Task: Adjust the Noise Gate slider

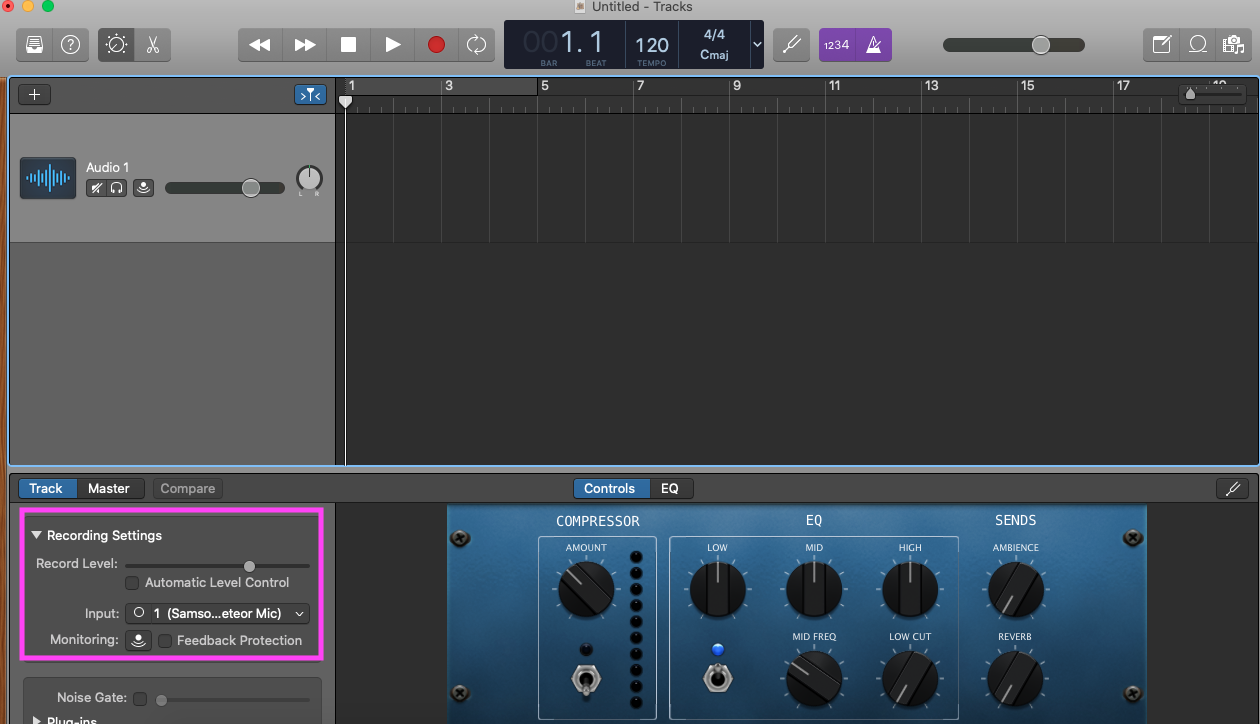Action: (x=232, y=700)
